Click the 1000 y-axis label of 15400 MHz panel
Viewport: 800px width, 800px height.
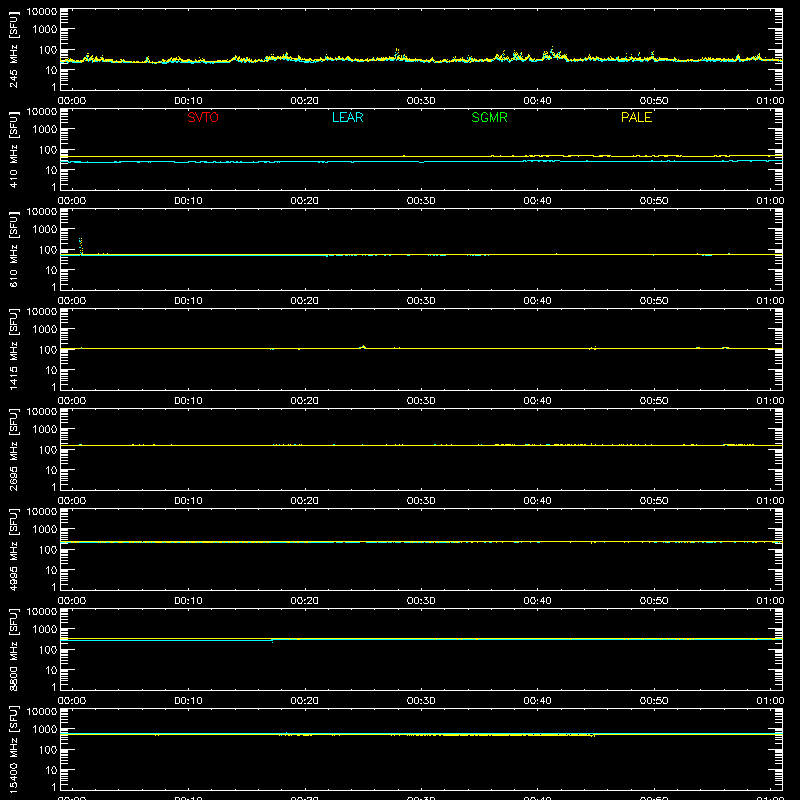45,730
